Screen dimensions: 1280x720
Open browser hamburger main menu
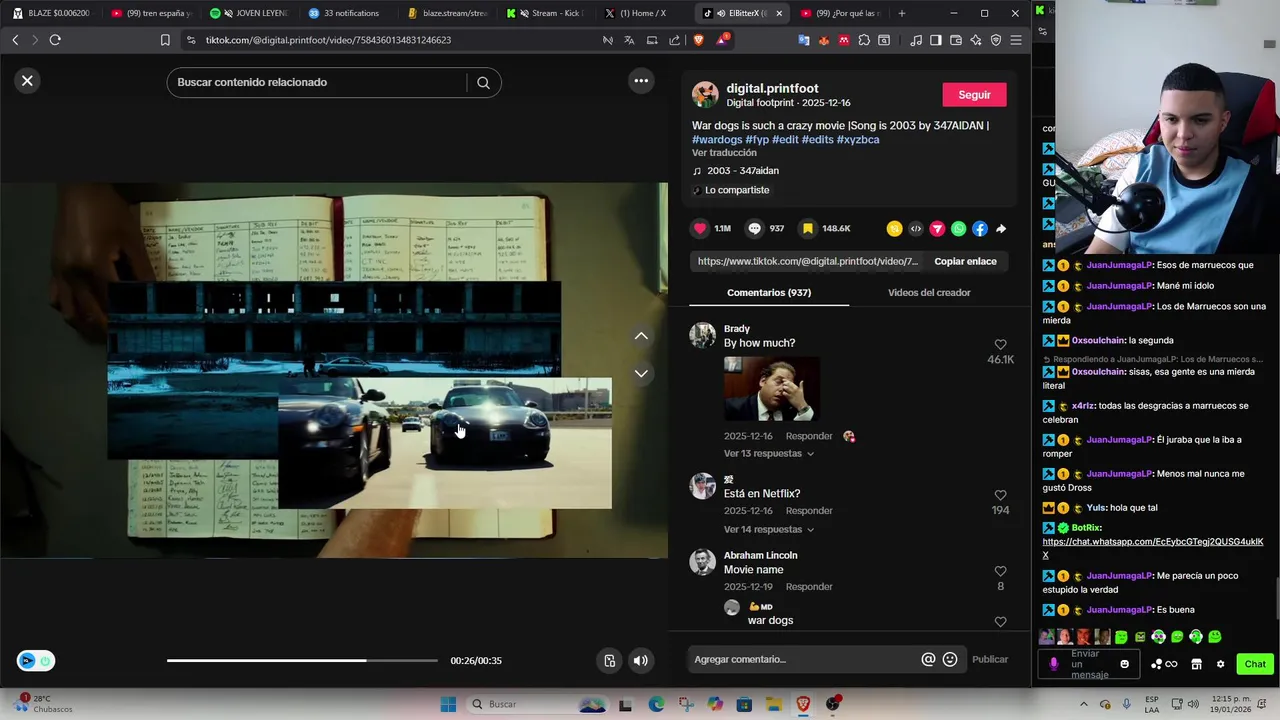1016,40
